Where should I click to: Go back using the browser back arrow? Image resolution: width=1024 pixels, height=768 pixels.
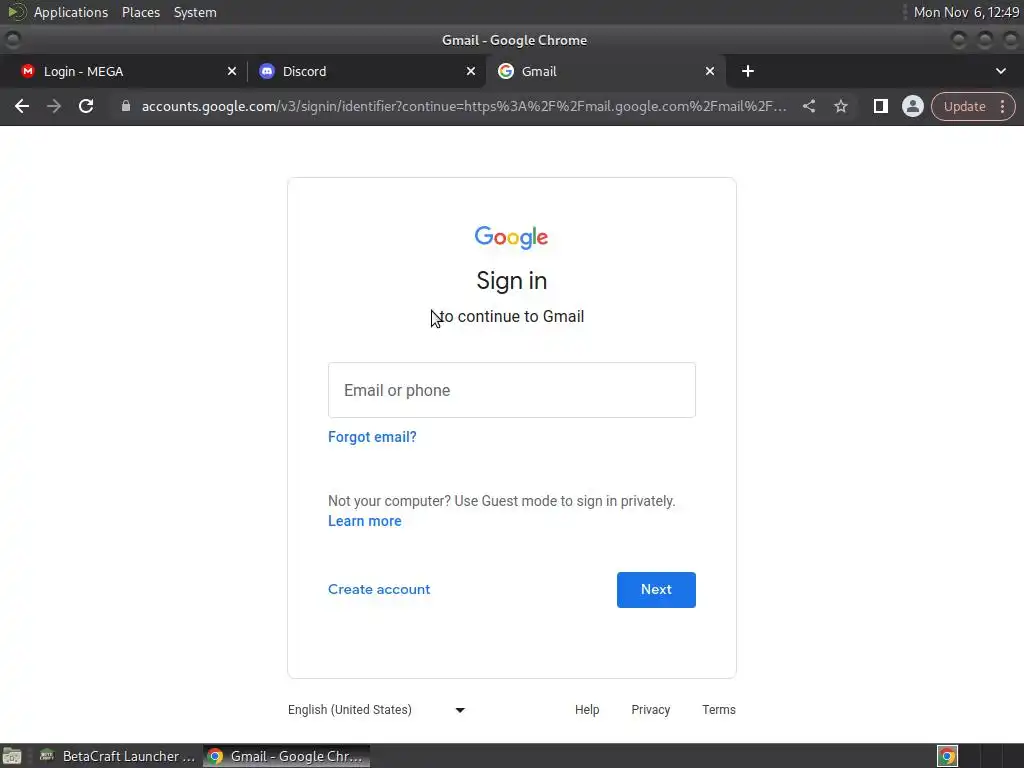(22, 106)
